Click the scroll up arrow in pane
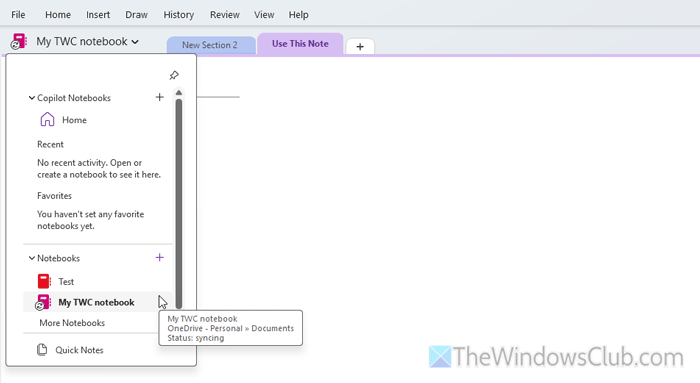 (x=179, y=92)
